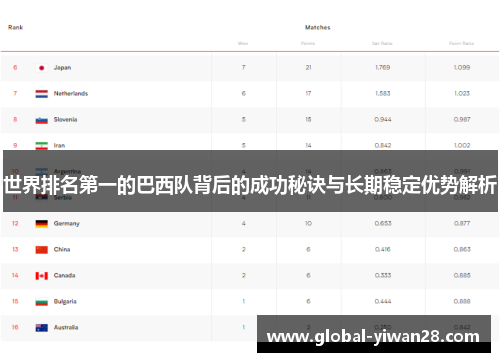Click Canada's set ratio 0.333
The height and width of the screenshot is (362, 500).
(x=383, y=275)
